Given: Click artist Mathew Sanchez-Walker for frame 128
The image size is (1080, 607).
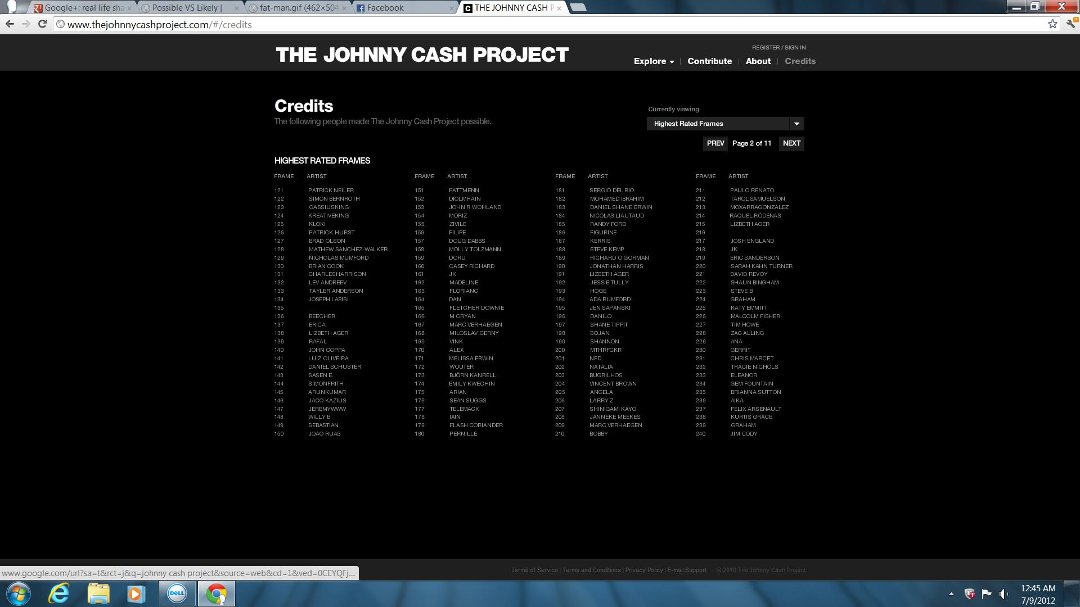Looking at the screenshot, I should [348, 249].
